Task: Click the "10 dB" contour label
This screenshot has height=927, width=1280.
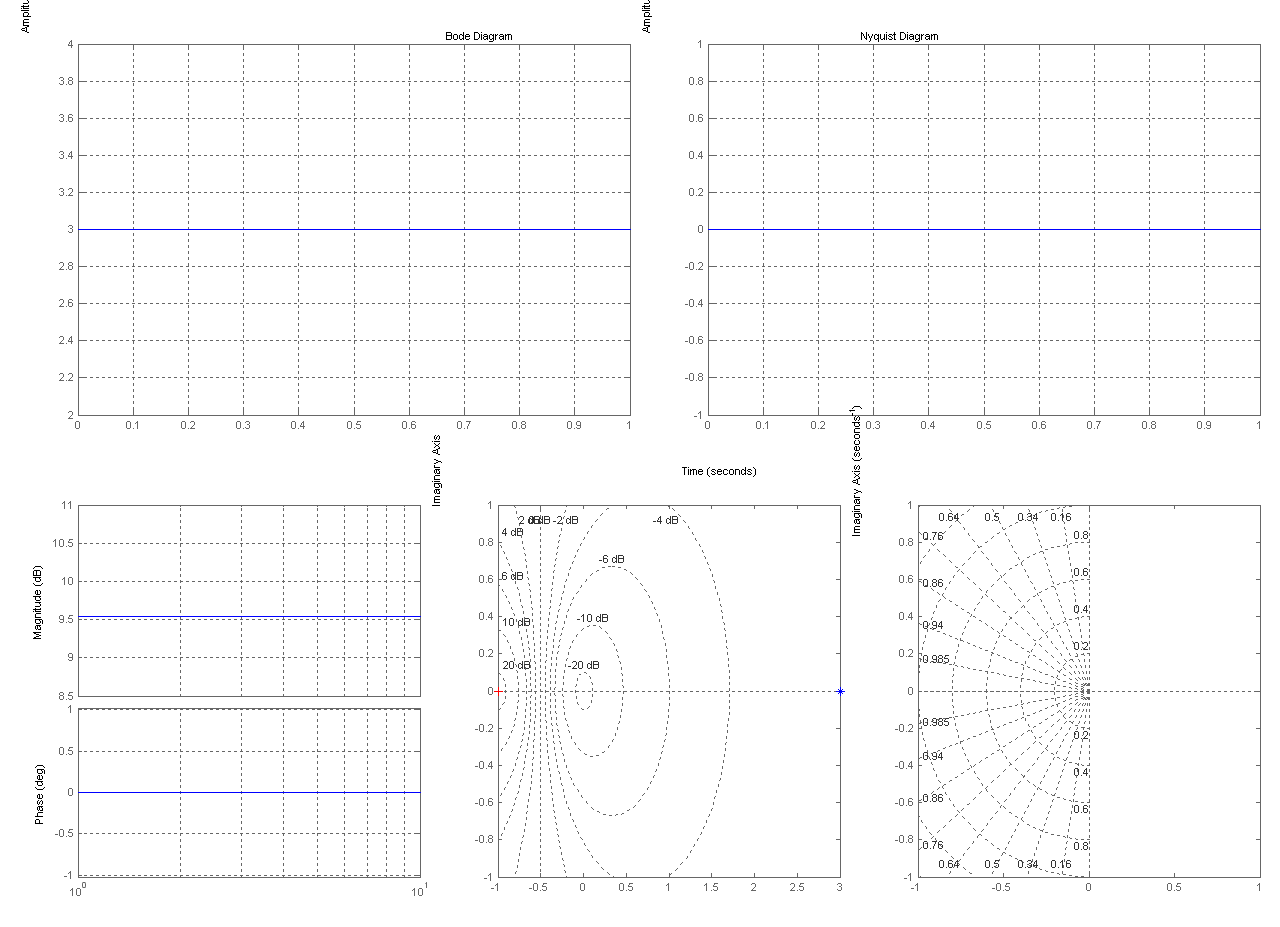Action: pos(516,622)
